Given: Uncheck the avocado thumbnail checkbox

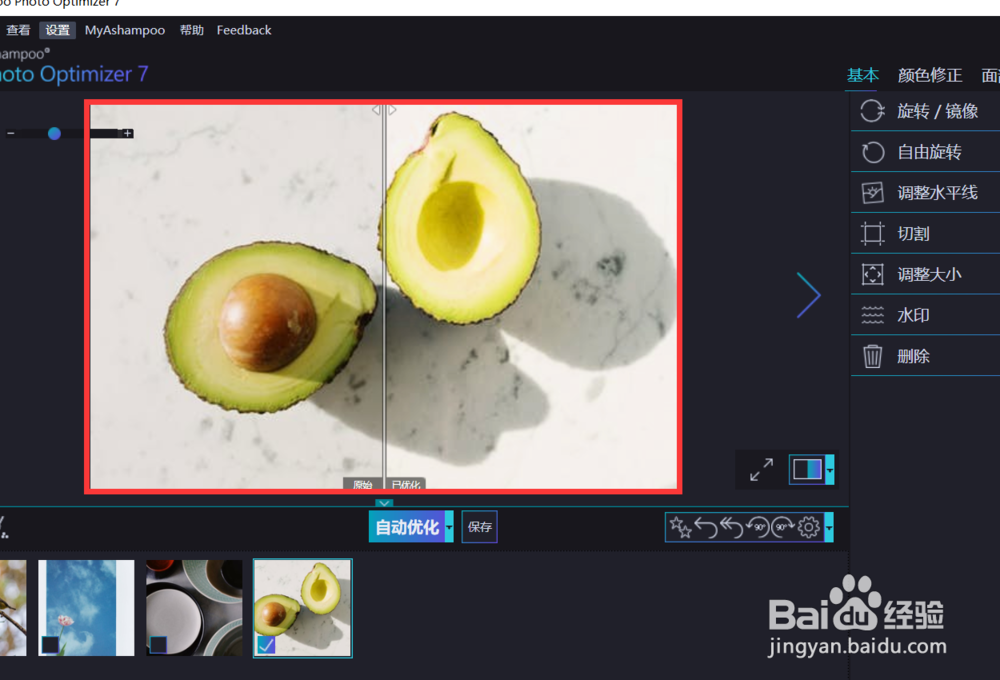Looking at the screenshot, I should coord(266,645).
